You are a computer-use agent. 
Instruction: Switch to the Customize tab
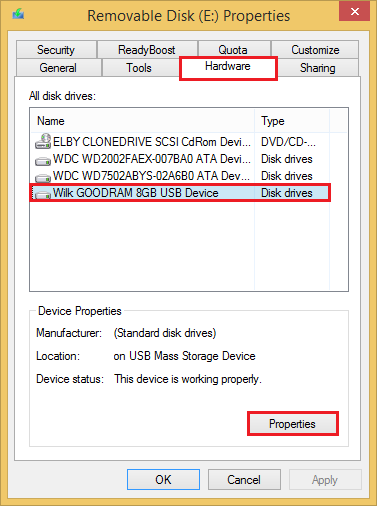pos(315,50)
